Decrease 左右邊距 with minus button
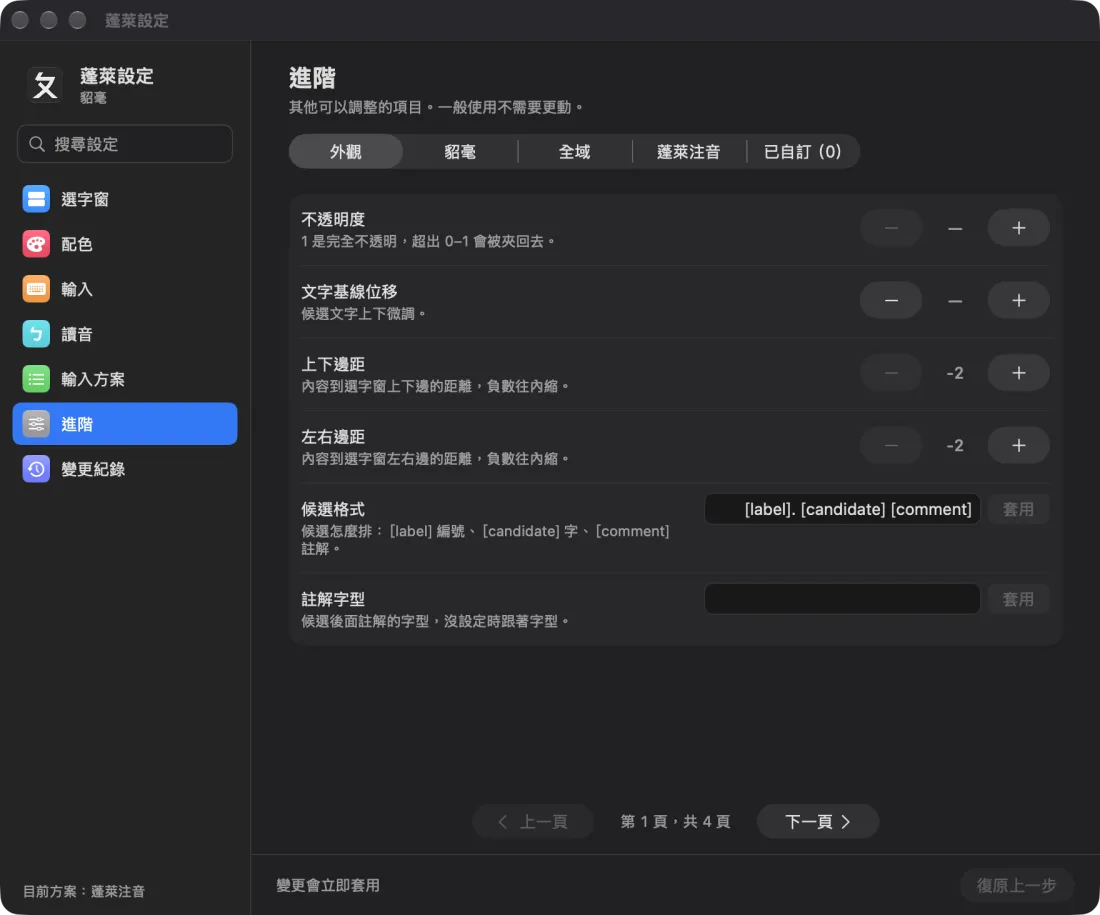The height and width of the screenshot is (915, 1100). pos(891,445)
